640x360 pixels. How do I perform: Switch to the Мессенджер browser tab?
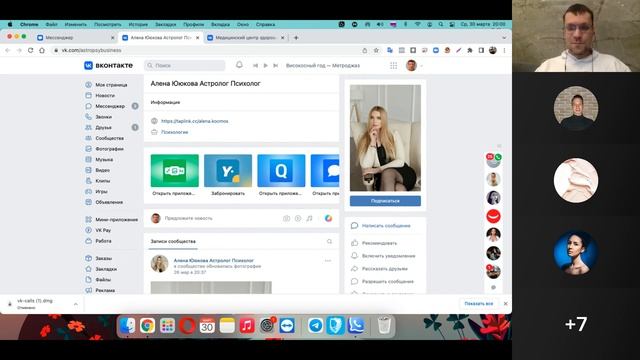tap(75, 38)
